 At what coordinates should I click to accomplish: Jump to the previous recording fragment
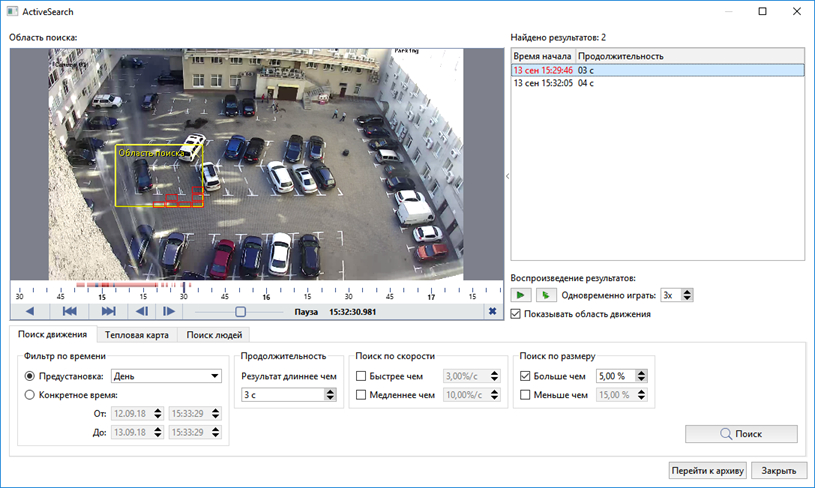tap(70, 312)
